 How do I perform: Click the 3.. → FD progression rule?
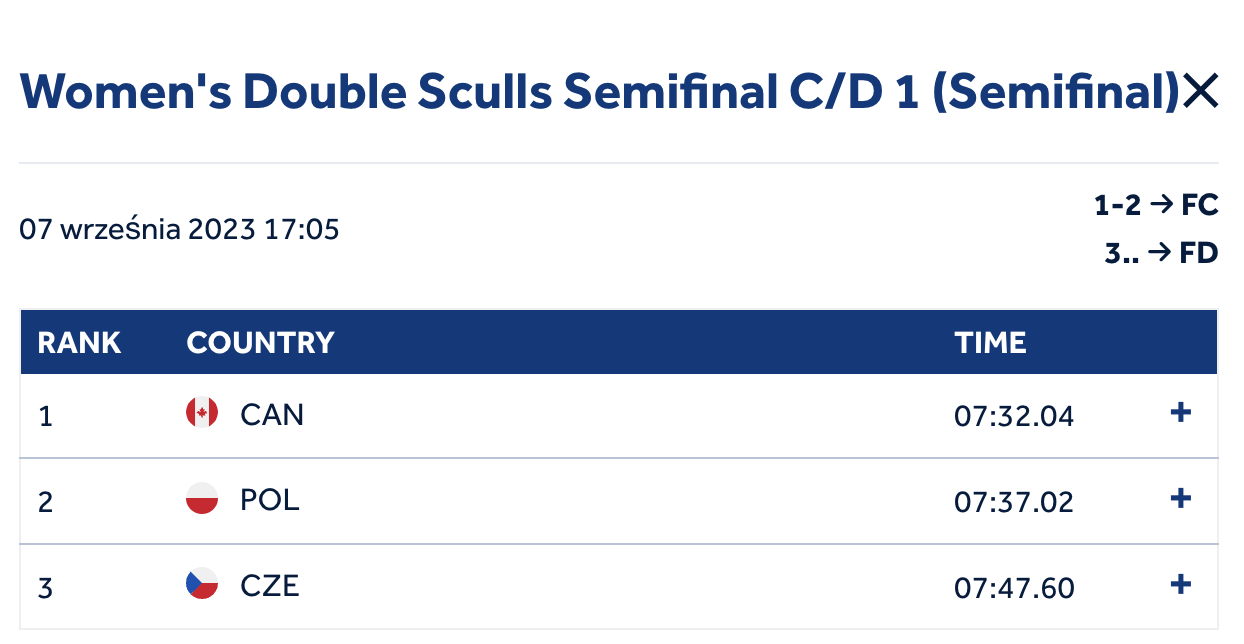(x=1161, y=254)
